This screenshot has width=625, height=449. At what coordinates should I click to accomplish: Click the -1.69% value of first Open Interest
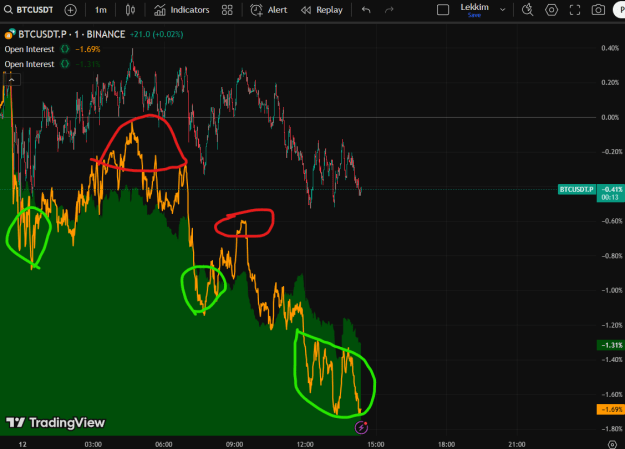[88, 49]
